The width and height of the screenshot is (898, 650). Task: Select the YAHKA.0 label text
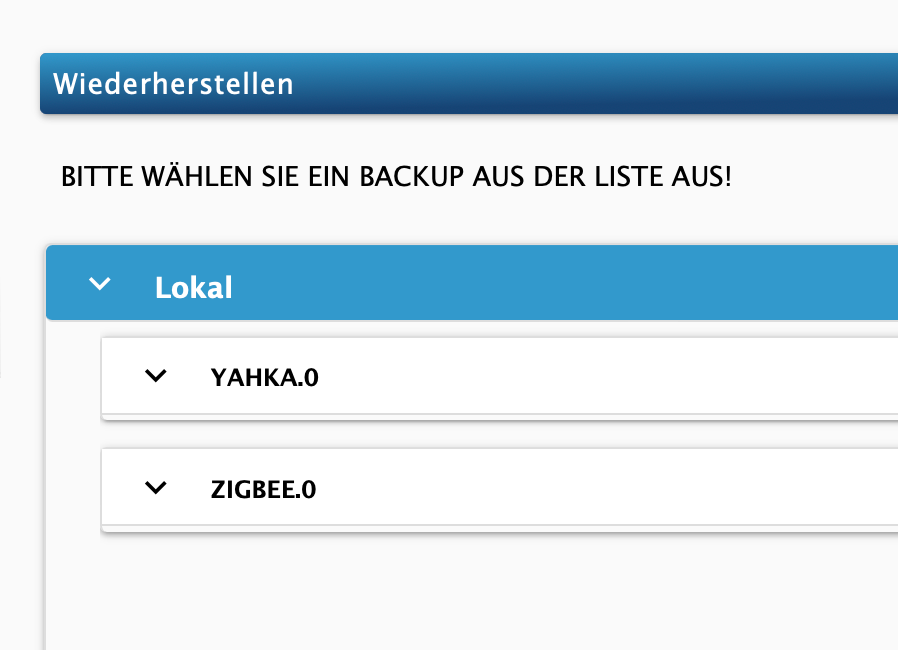265,377
